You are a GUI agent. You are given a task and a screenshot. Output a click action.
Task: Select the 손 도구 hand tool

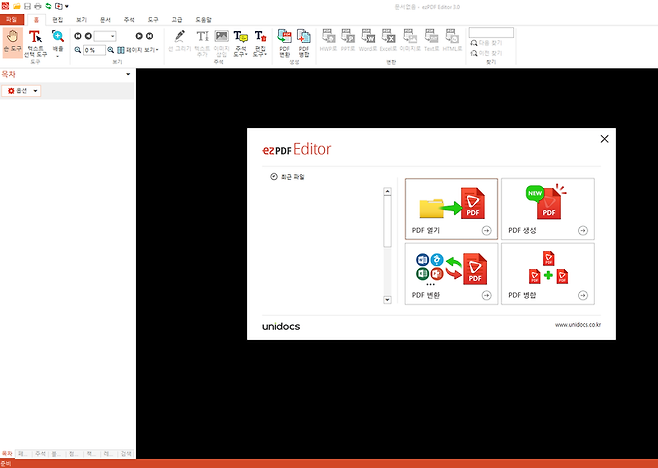point(11,41)
